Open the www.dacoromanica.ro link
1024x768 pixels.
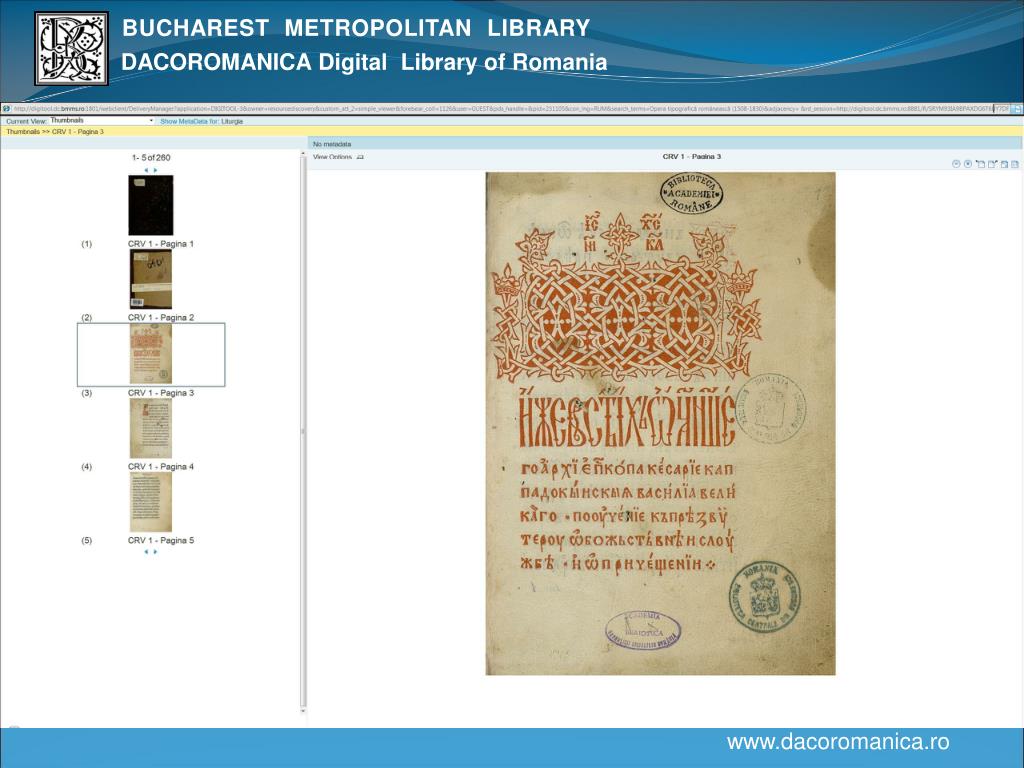click(x=838, y=743)
